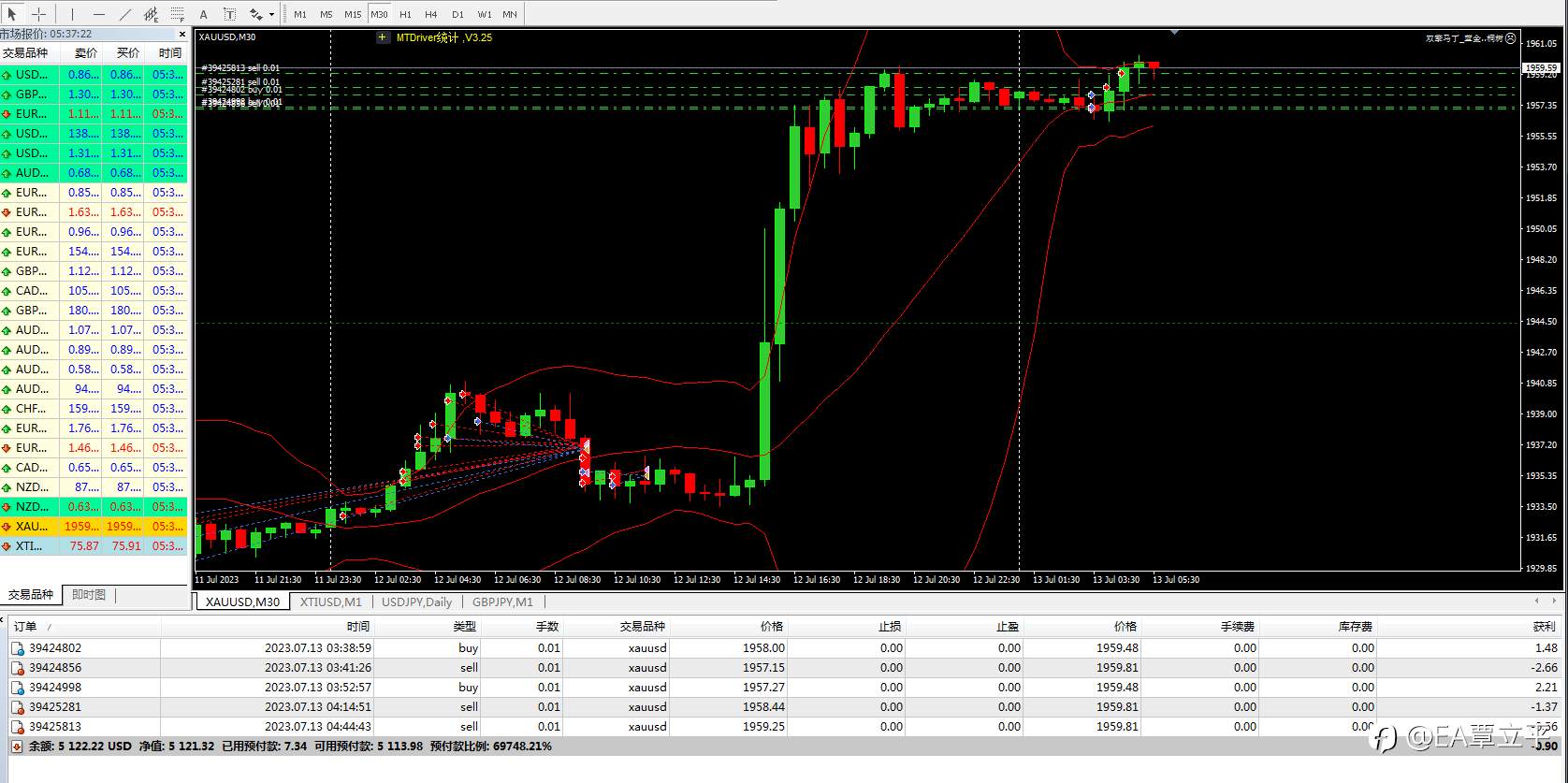Switch chart to M15 timeframe
The width and height of the screenshot is (1568, 783).
coord(353,14)
